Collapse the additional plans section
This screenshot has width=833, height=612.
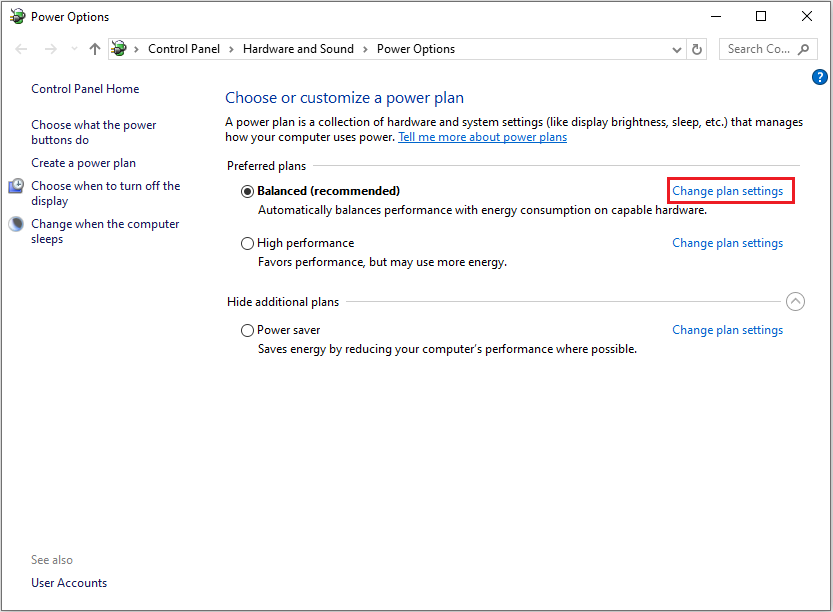(795, 302)
